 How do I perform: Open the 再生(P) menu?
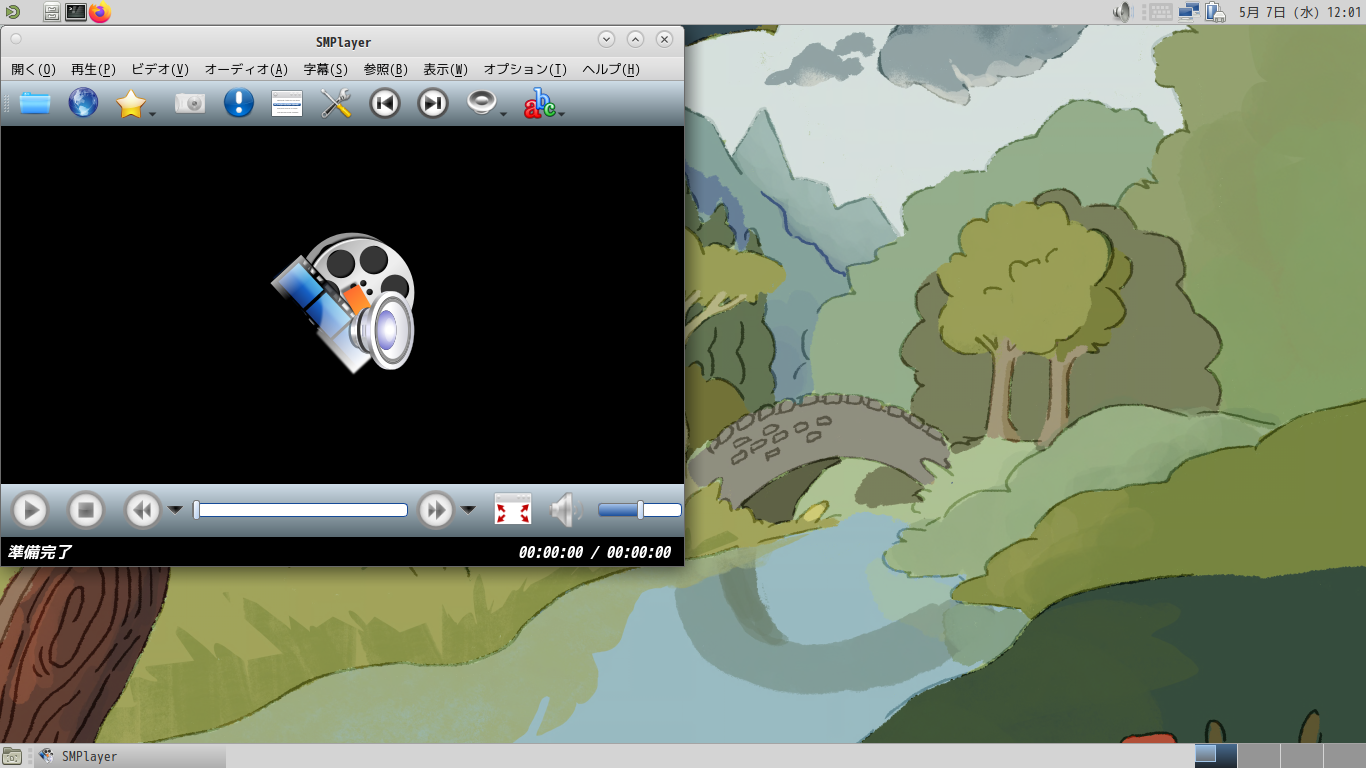[x=93, y=69]
